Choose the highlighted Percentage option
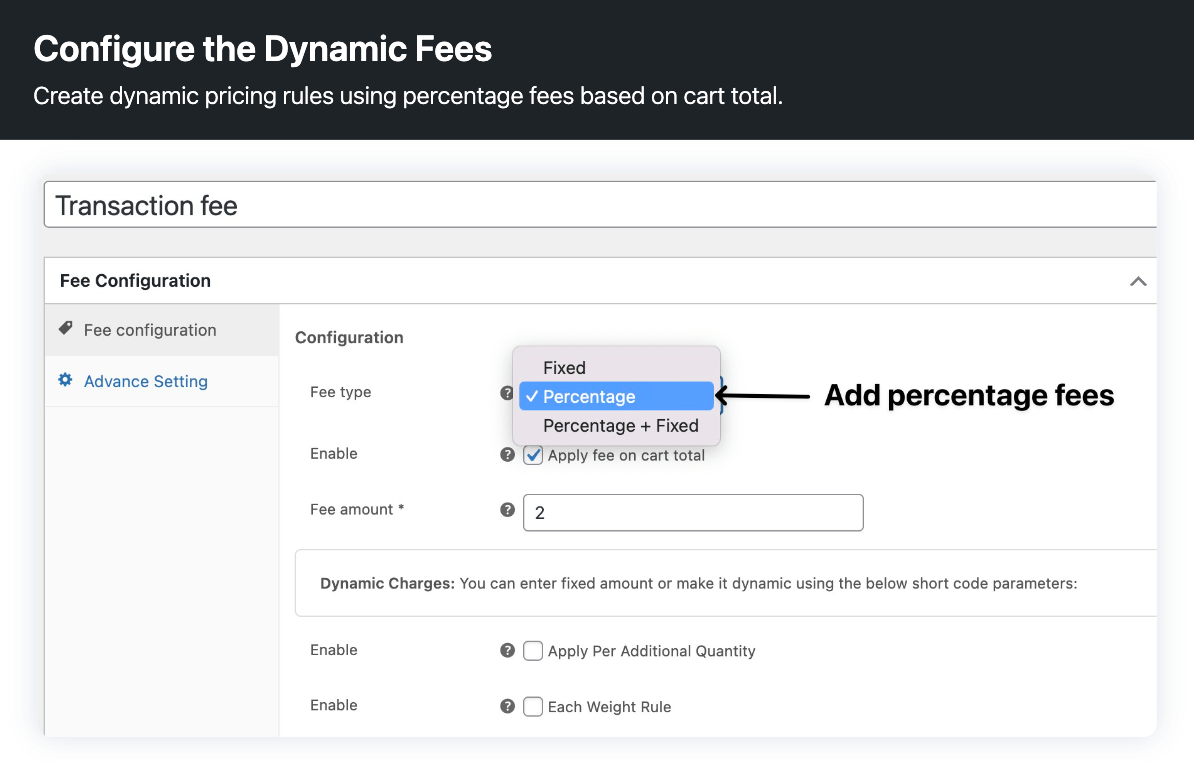Image resolution: width=1194 pixels, height=770 pixels. 590,396
